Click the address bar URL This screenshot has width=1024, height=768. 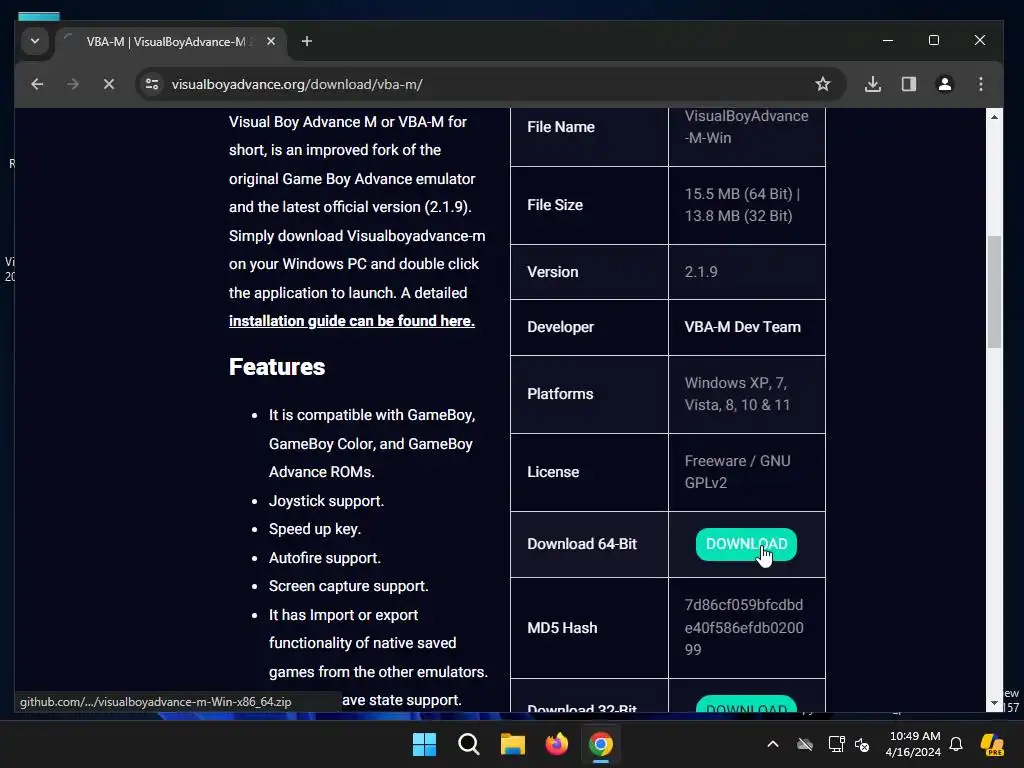point(297,84)
